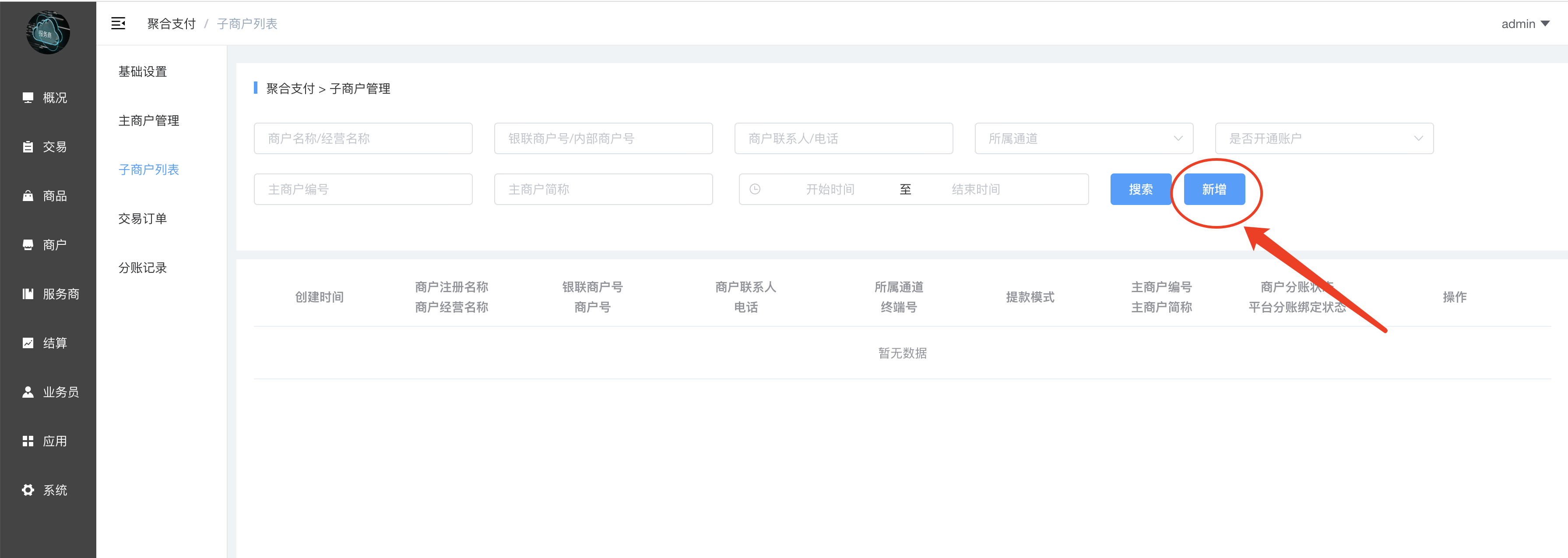Open 商品 section in the sidebar
This screenshot has height=558, width=1568.
[x=46, y=195]
